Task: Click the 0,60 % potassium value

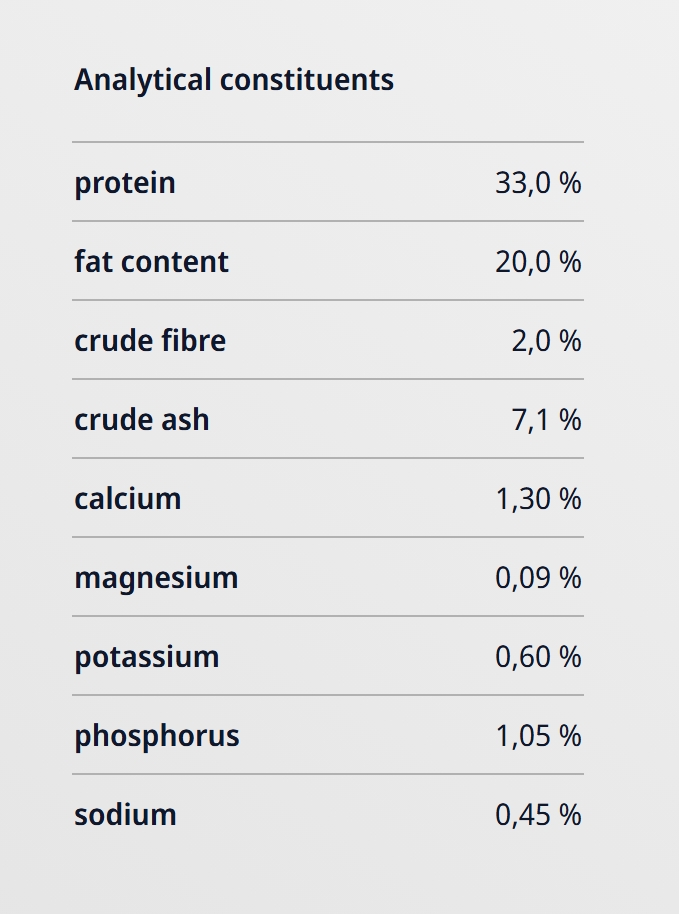Action: pyautogui.click(x=537, y=657)
